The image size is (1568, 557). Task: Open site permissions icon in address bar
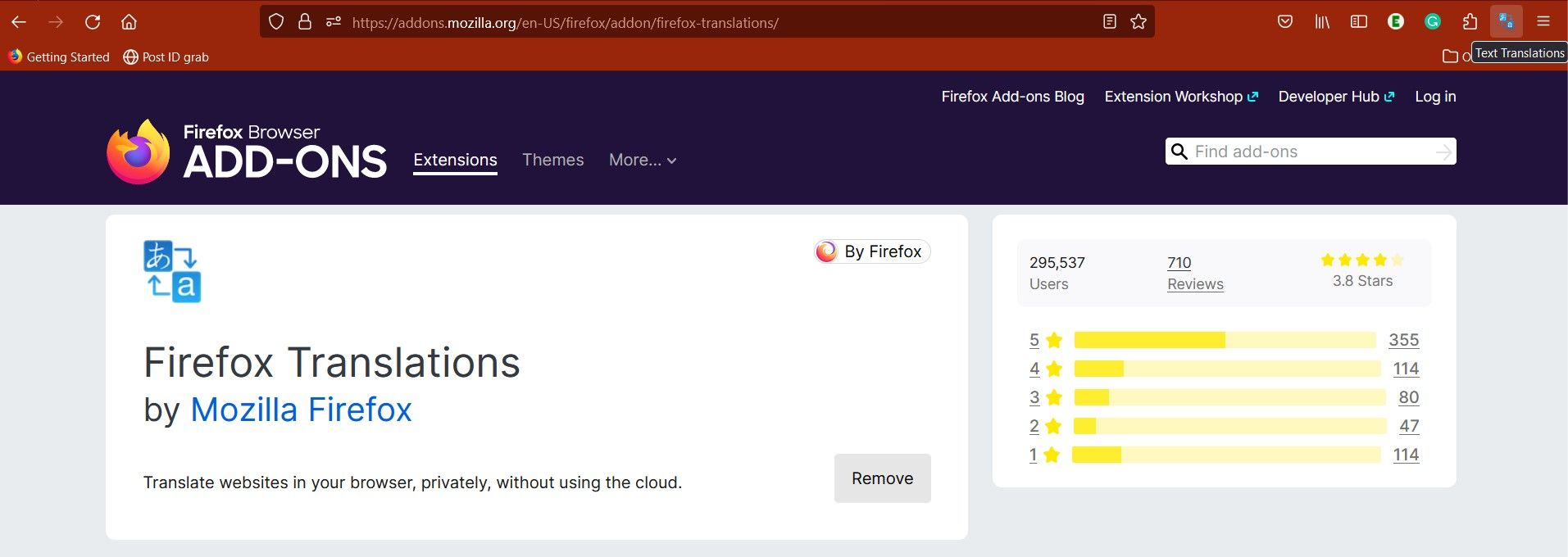[334, 22]
